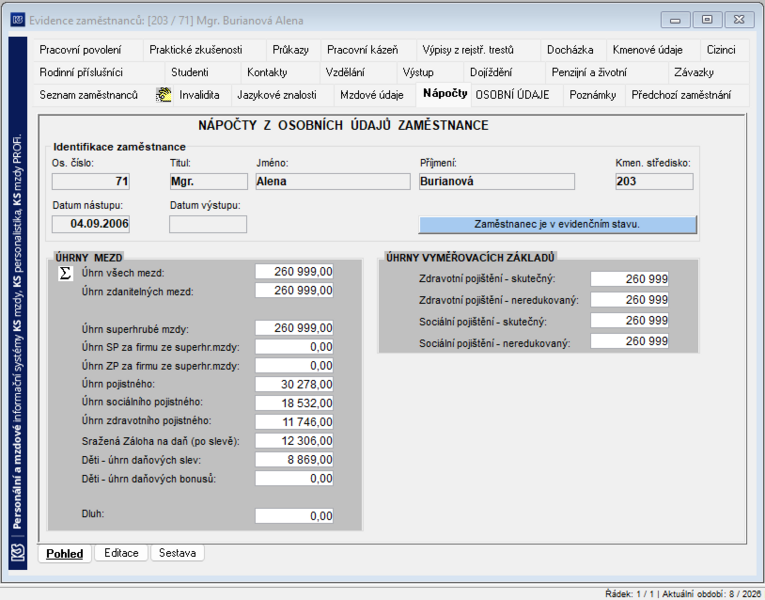Click the Jméno field showing Alena
The width and height of the screenshot is (765, 600).
click(x=333, y=181)
